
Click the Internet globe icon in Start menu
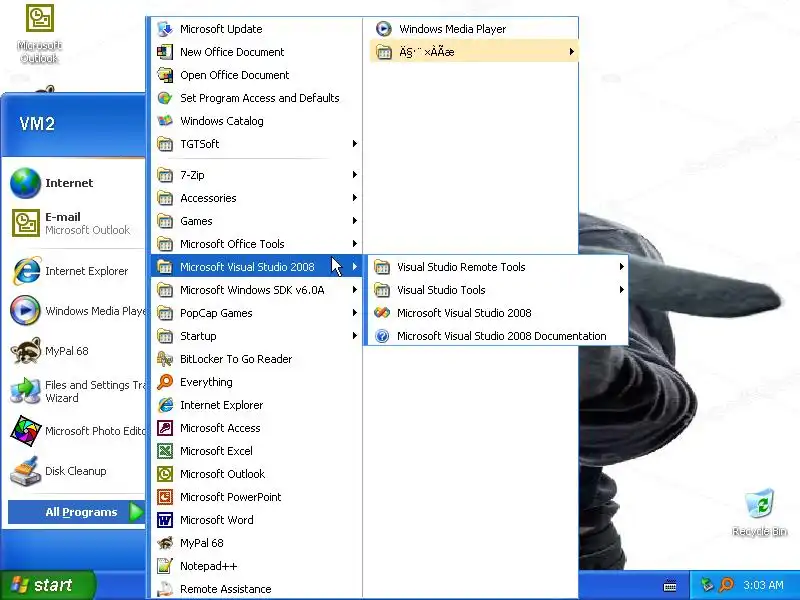coord(26,183)
